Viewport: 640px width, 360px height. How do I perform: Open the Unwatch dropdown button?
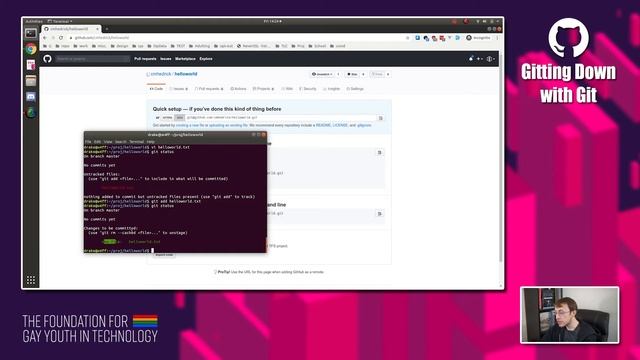point(322,74)
